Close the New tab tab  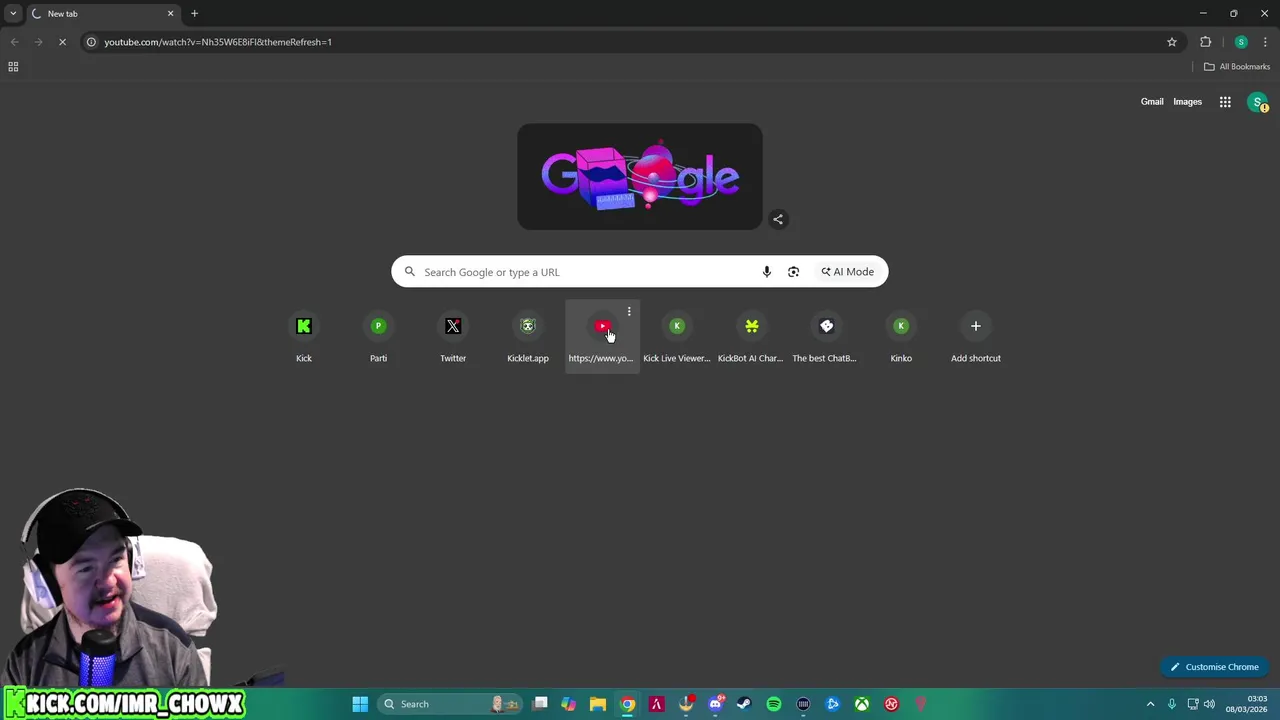click(170, 14)
